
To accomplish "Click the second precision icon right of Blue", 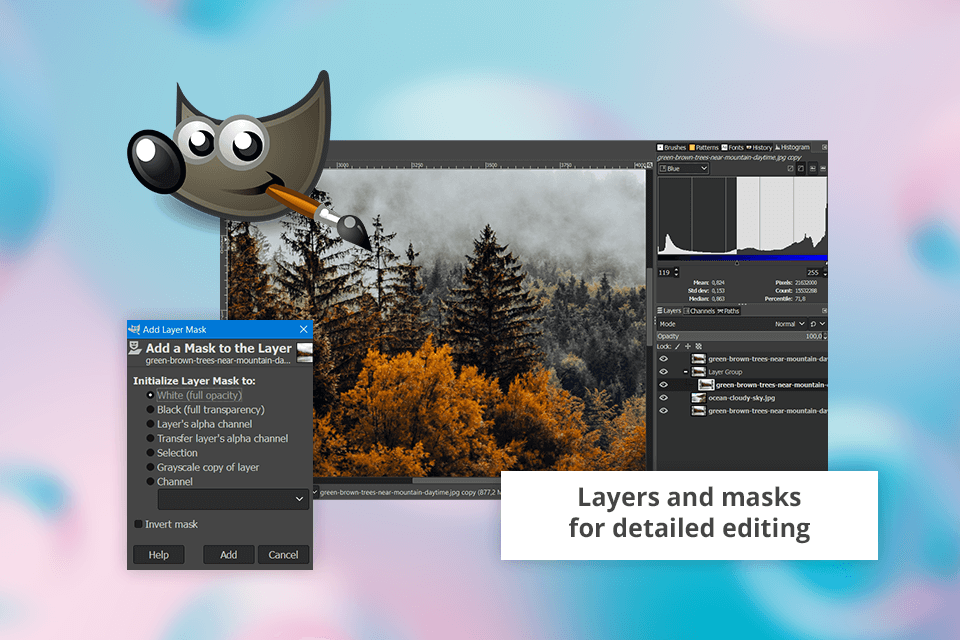I will (801, 168).
